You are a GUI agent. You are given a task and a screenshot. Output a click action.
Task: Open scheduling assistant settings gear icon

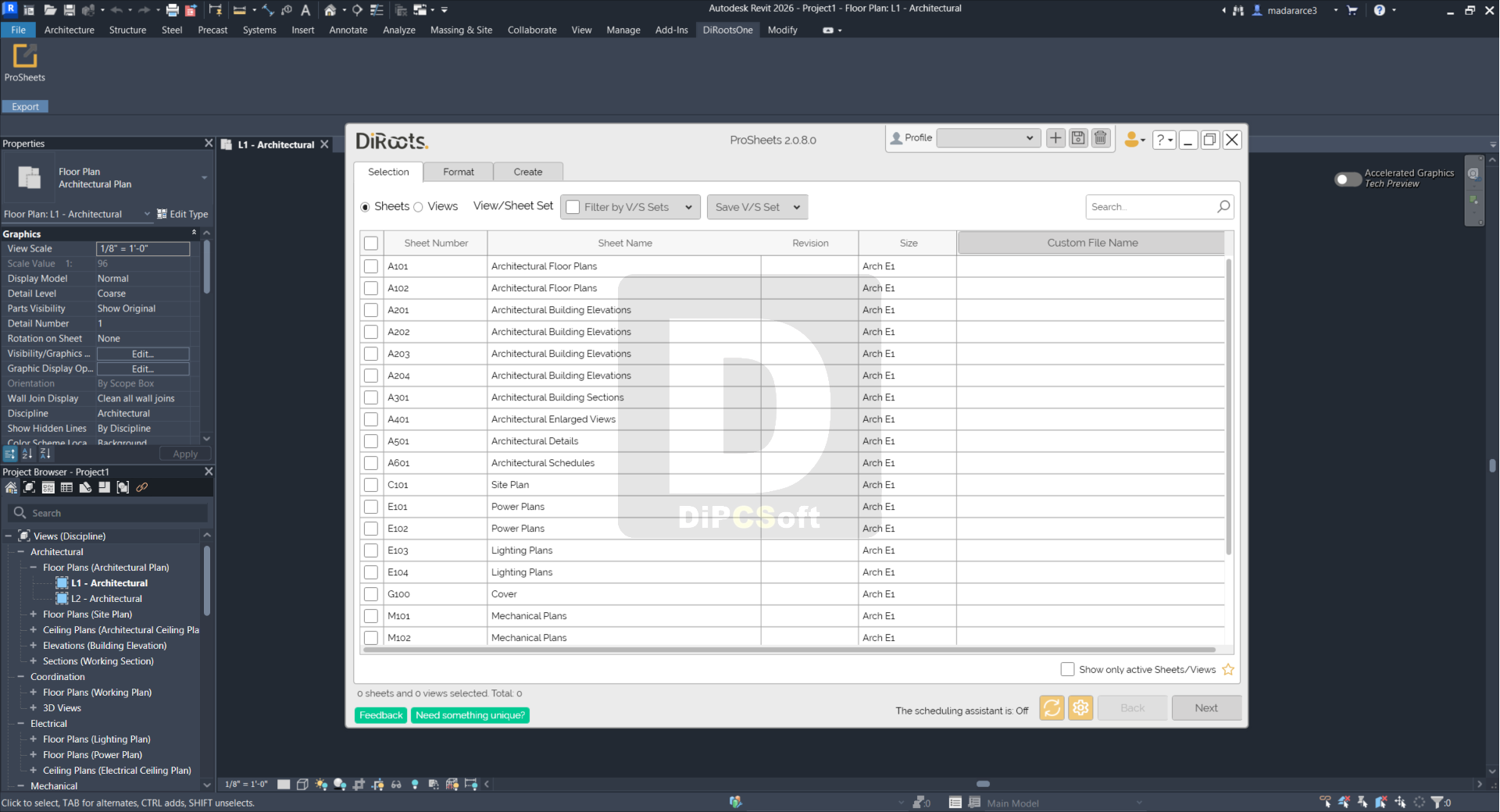1080,708
